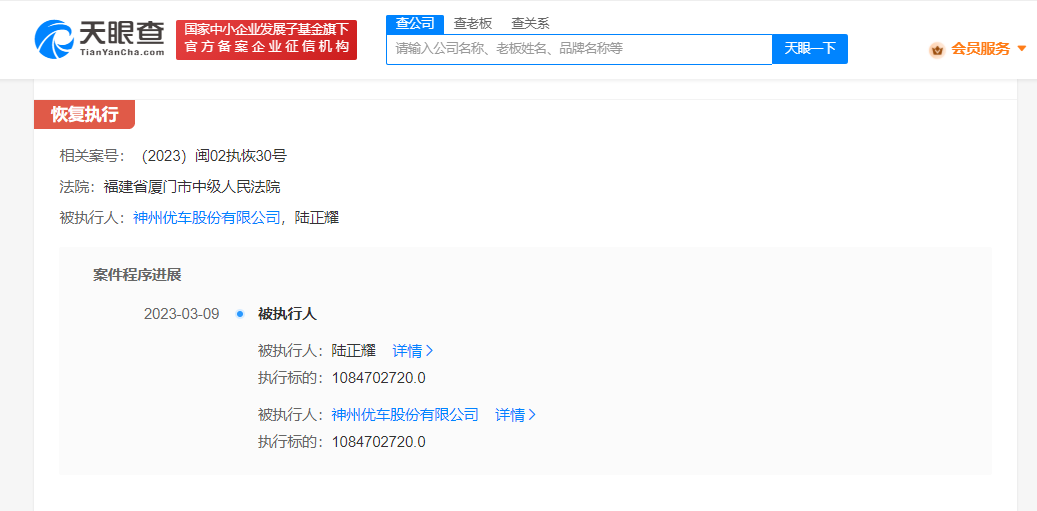Click the crown icon beside 会员服务
Viewport: 1037px width, 511px height.
click(936, 50)
